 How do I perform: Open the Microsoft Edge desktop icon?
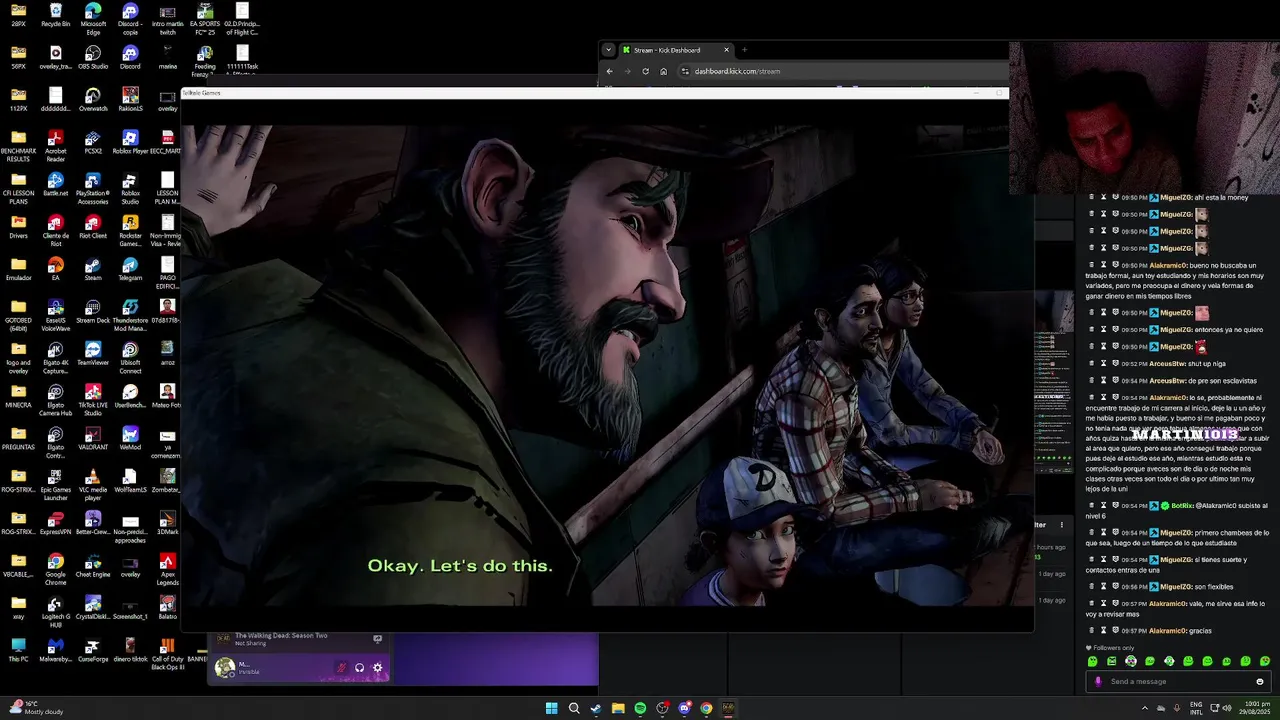click(x=93, y=16)
